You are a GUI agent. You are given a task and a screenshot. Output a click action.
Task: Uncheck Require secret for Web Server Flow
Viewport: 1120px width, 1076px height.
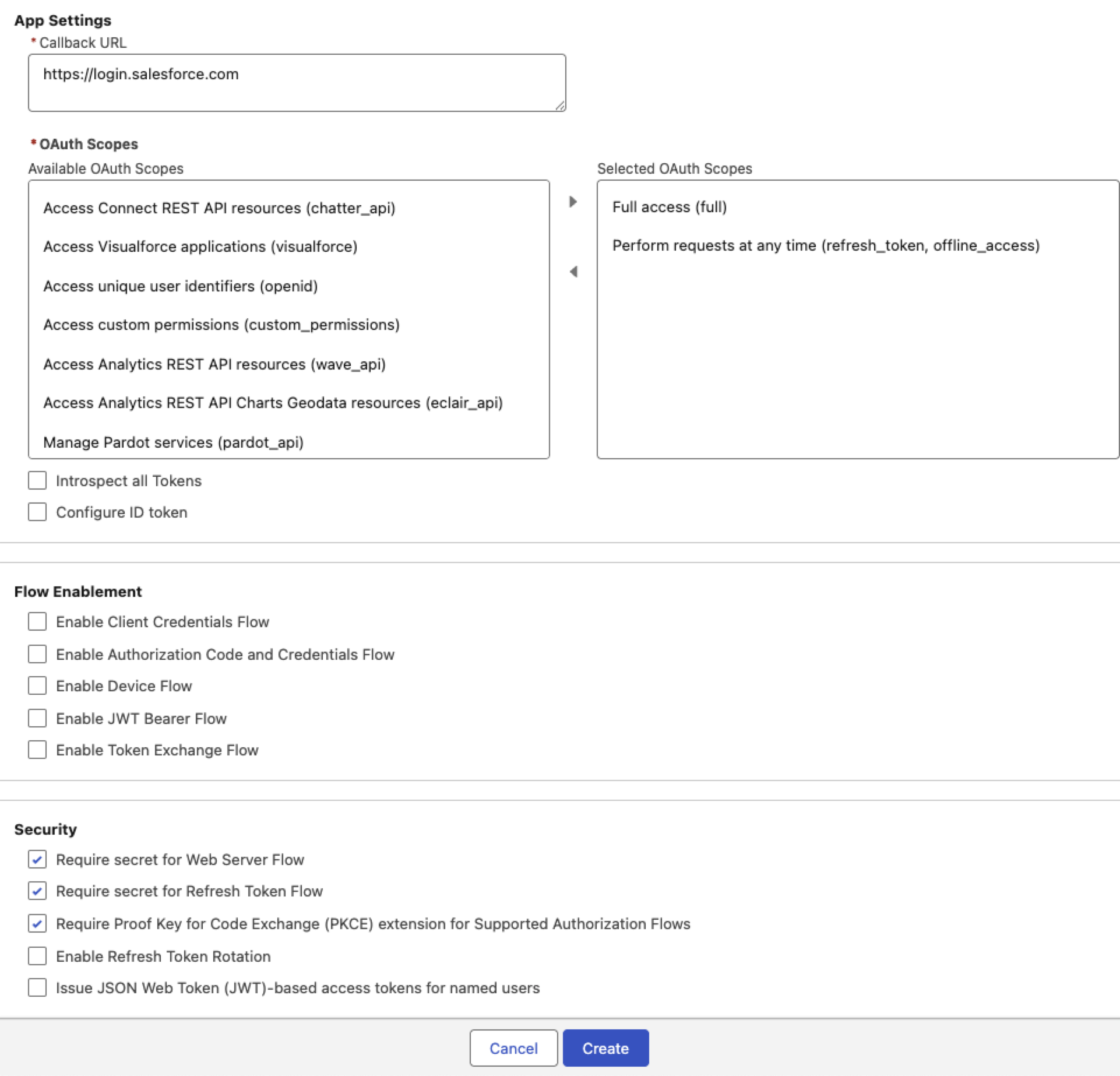(x=37, y=859)
